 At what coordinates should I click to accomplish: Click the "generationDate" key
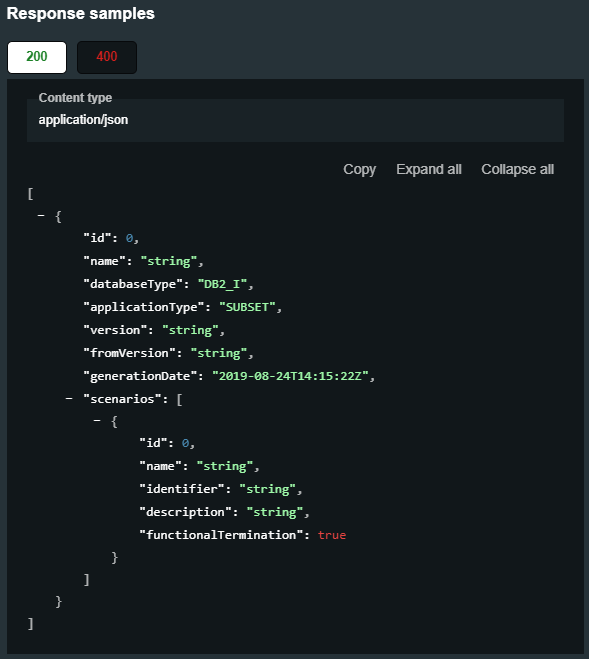point(140,376)
